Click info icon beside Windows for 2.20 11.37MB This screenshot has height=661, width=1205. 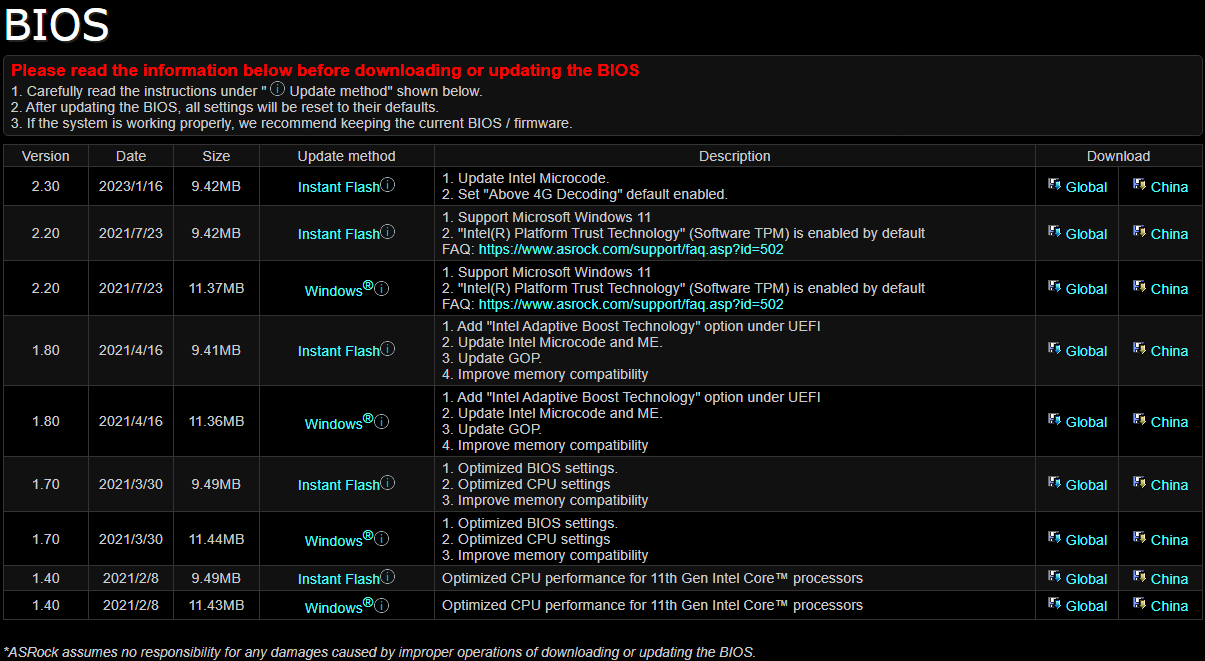click(x=382, y=288)
